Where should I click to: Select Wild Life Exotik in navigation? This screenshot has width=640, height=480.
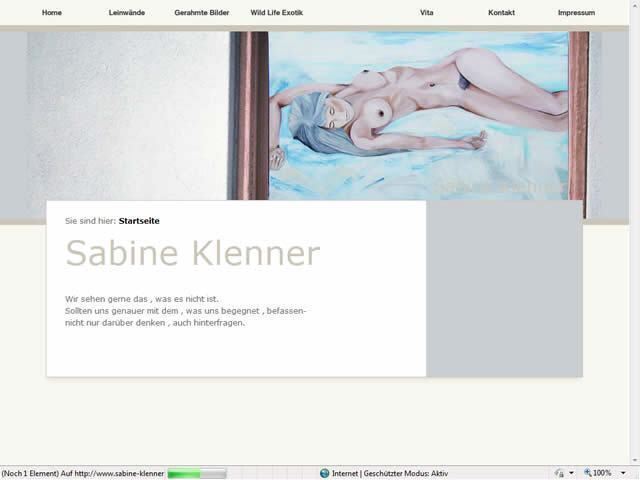pos(276,13)
